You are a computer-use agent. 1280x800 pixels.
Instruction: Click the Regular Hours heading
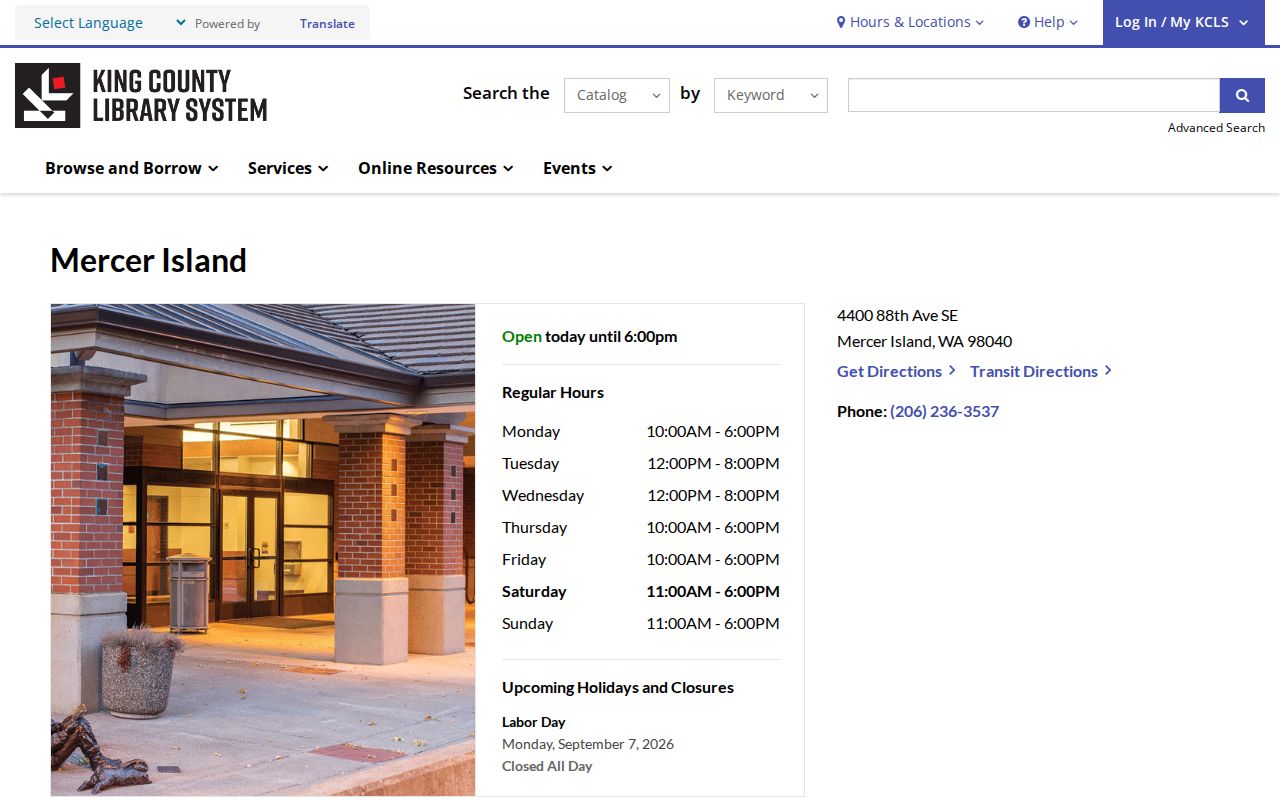point(553,392)
